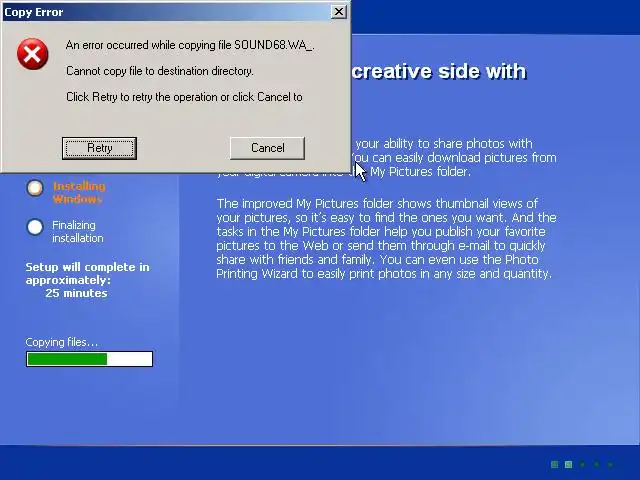Click the 'Installing Windows' step label
Image resolution: width=640 pixels, height=480 pixels.
[79, 192]
